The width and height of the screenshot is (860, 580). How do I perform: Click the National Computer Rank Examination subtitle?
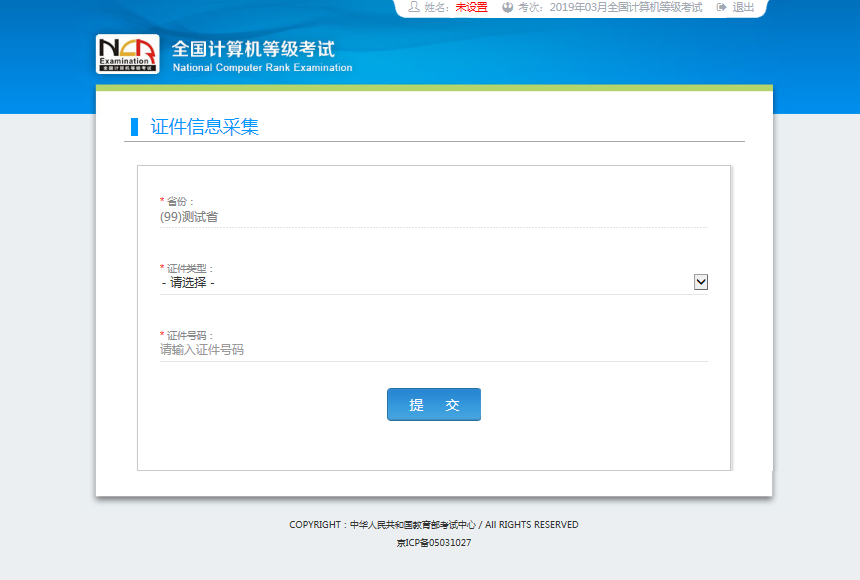coord(262,68)
